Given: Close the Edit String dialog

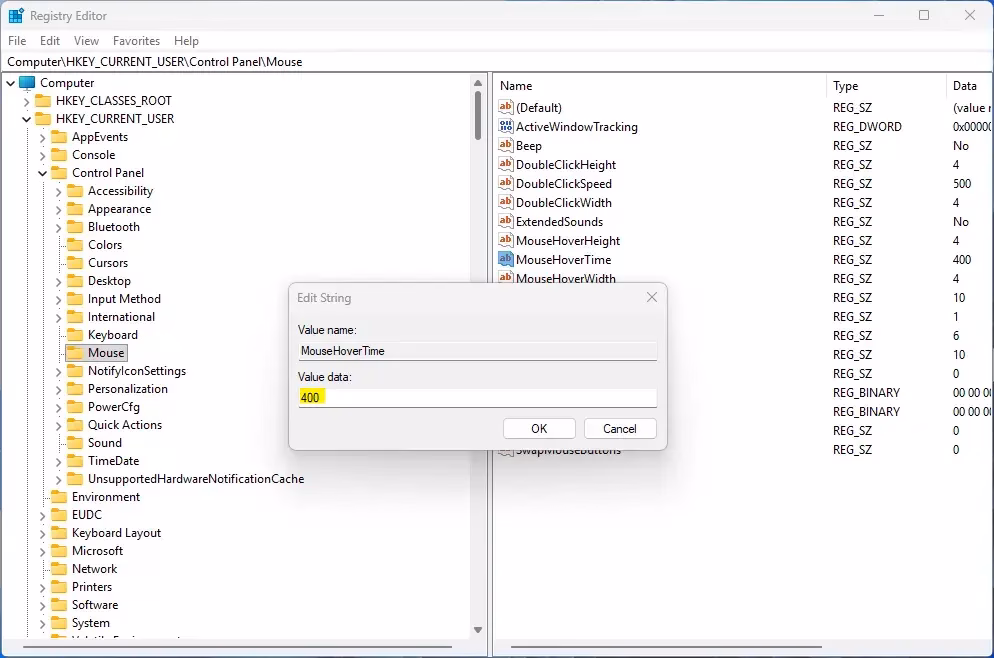Looking at the screenshot, I should tap(652, 298).
